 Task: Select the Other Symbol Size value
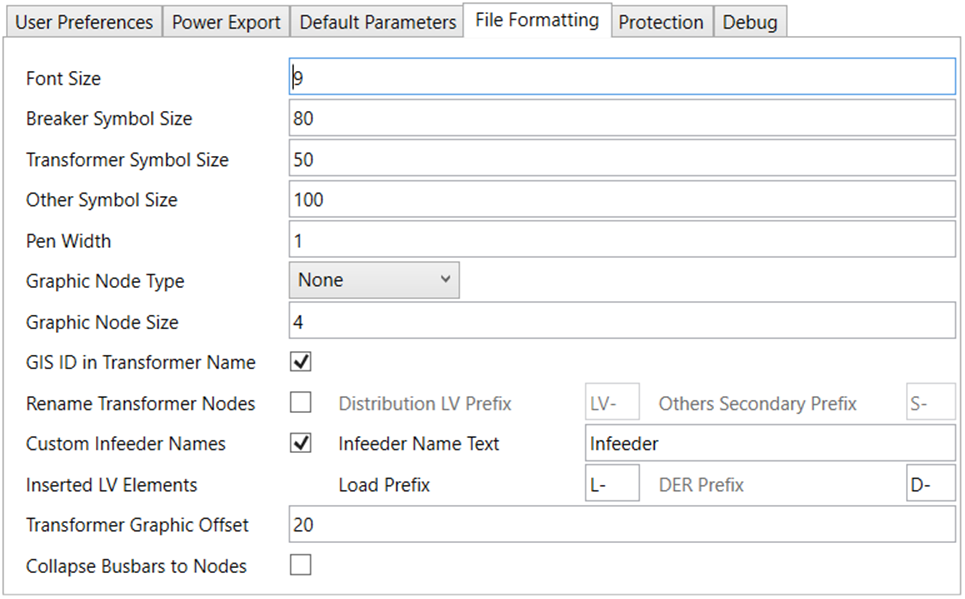[x=620, y=199]
